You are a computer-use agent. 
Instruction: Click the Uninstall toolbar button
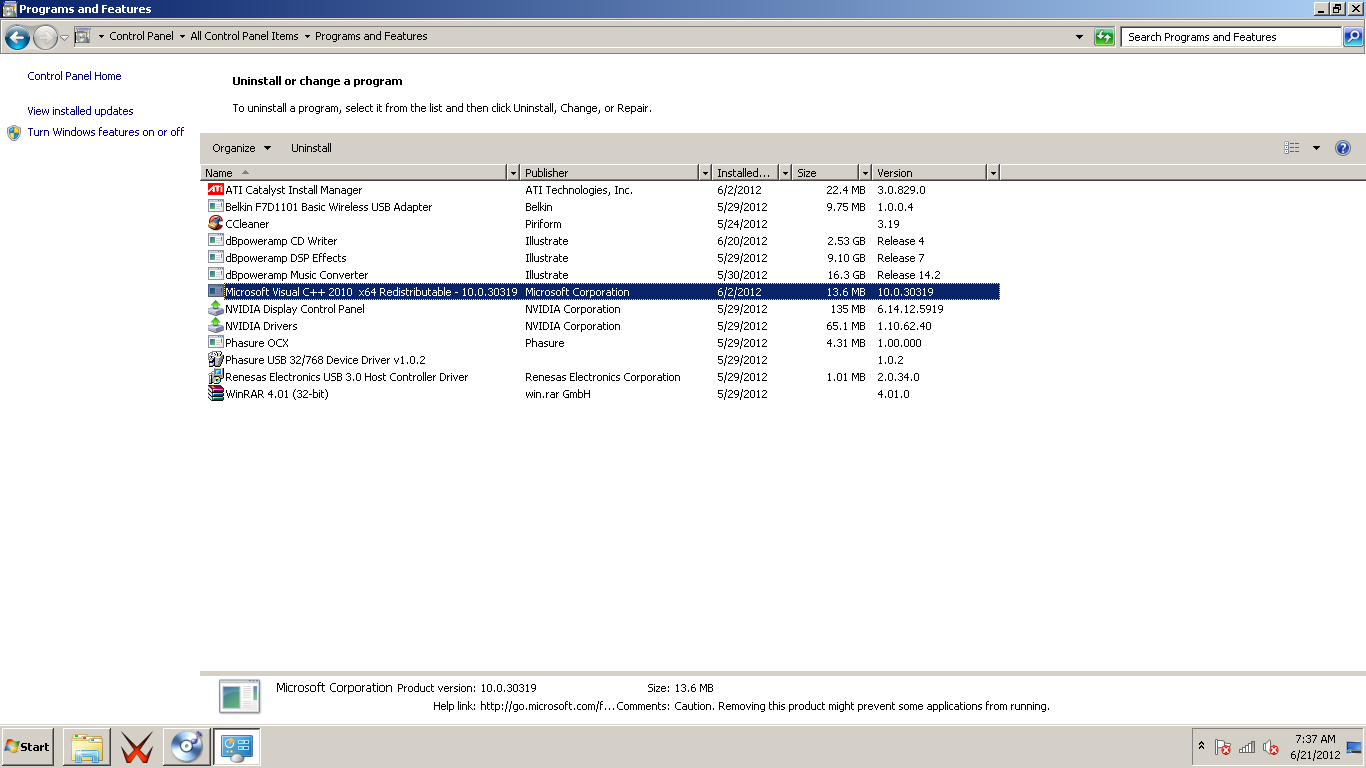pyautogui.click(x=311, y=148)
